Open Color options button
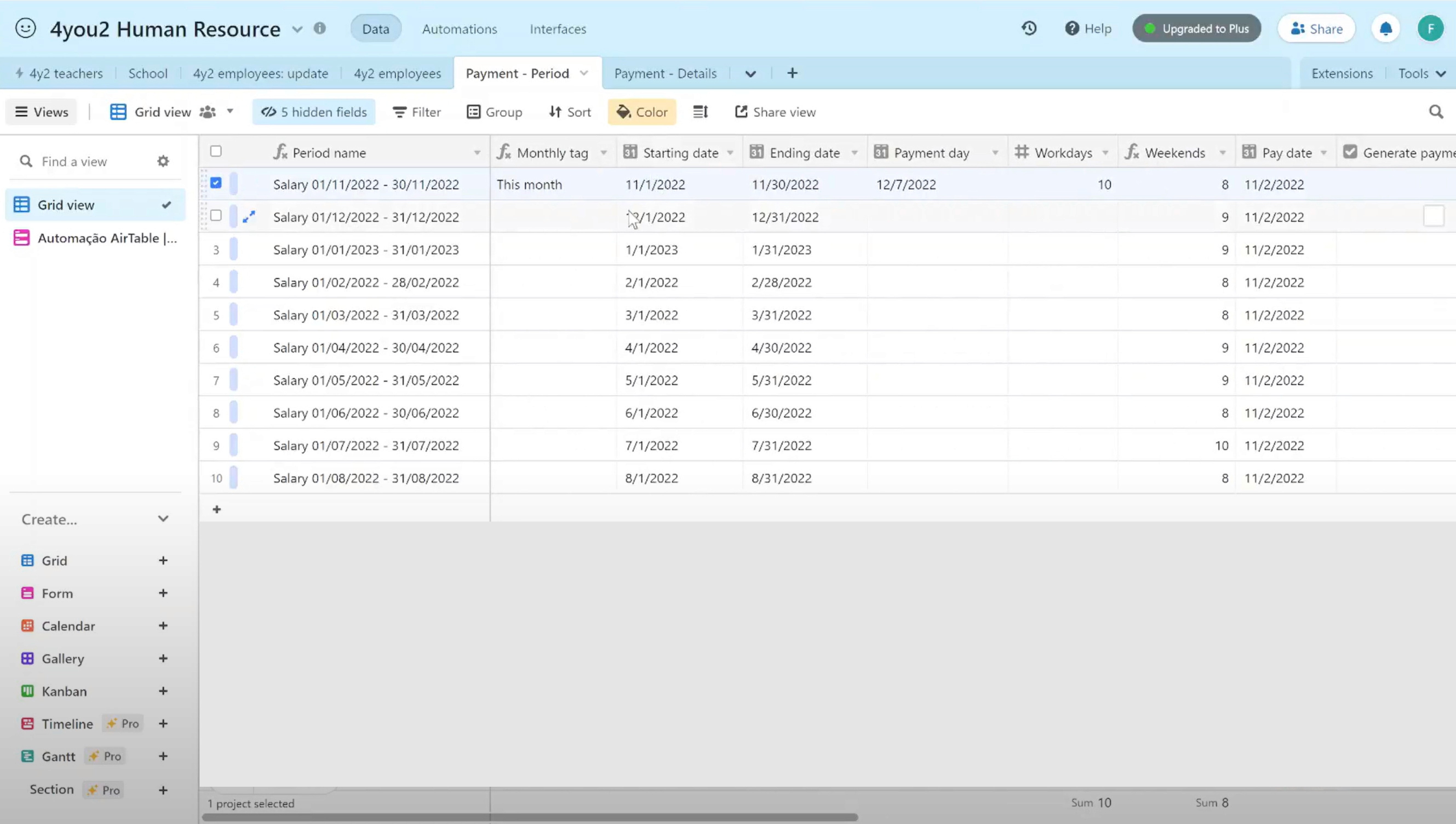 point(642,112)
